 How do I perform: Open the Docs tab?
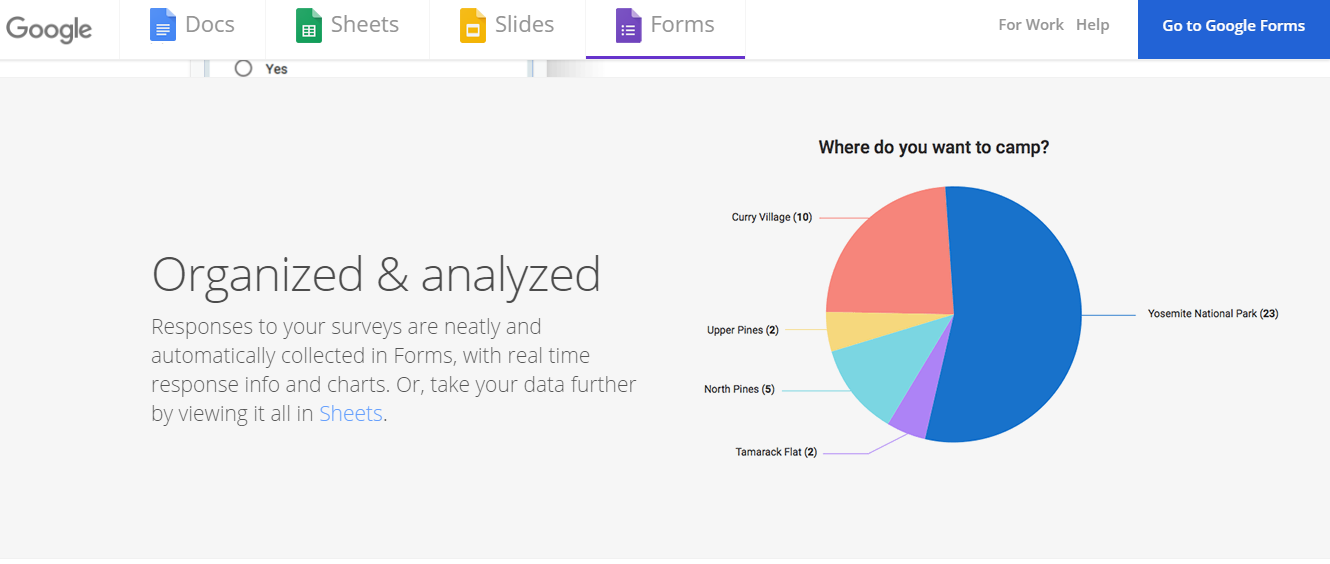192,28
